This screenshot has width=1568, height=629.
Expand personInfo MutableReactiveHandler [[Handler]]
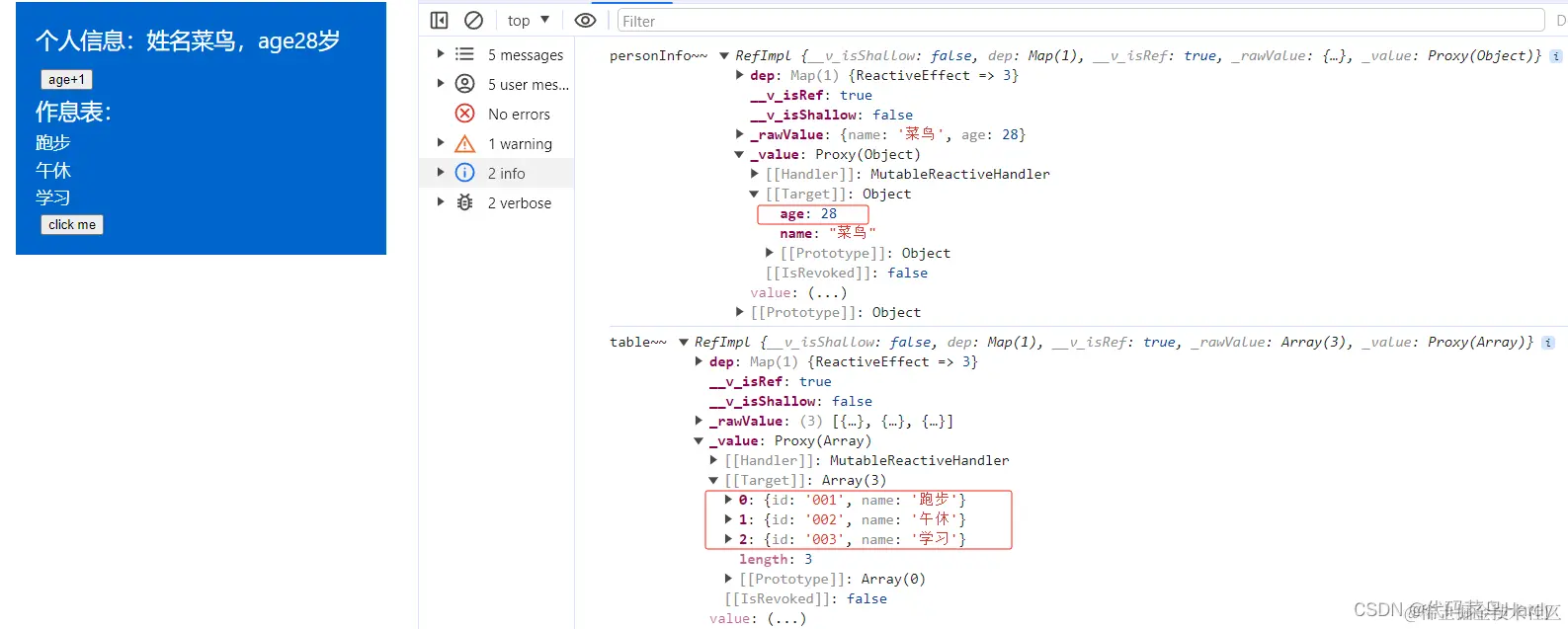[755, 174]
